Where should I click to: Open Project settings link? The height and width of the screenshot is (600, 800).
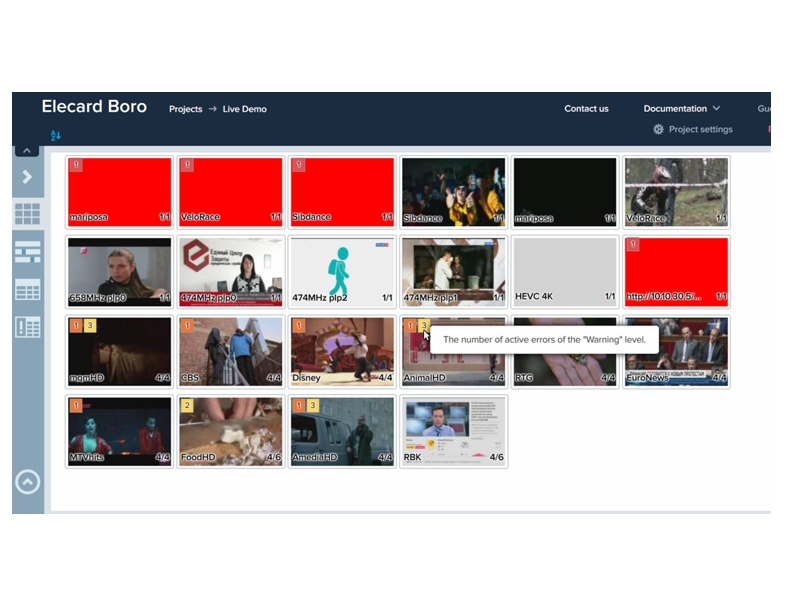[x=701, y=130]
